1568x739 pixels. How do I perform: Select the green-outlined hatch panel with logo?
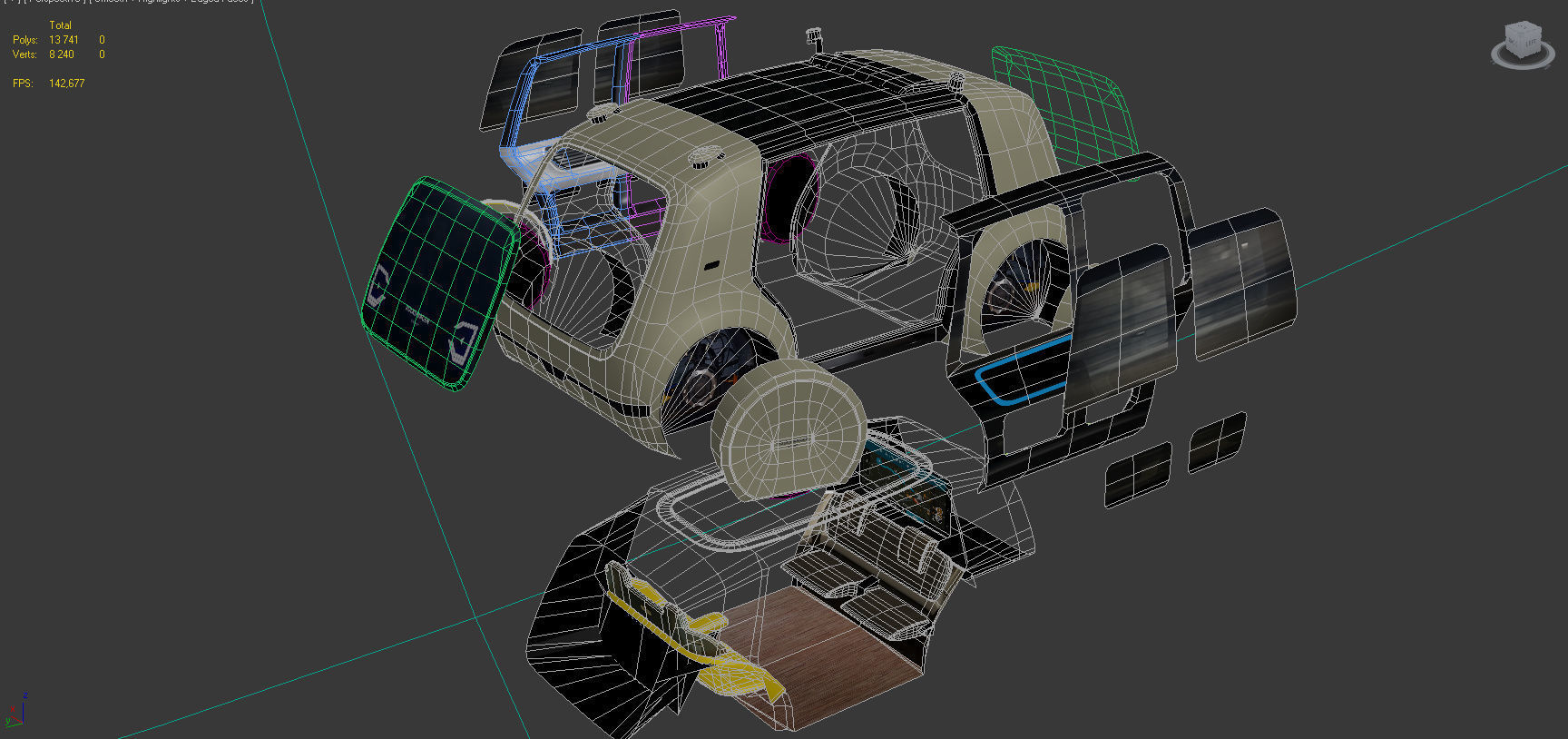[x=438, y=283]
